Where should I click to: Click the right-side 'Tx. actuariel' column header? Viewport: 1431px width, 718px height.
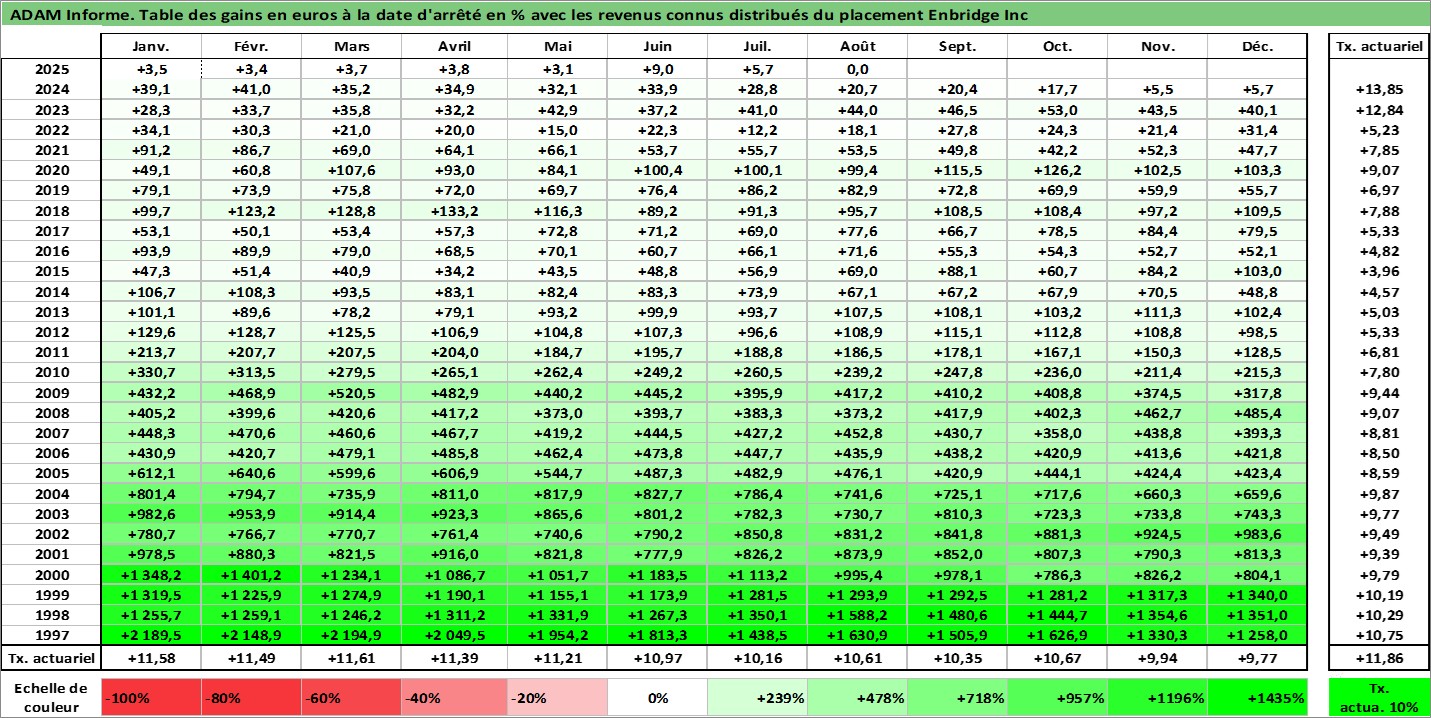[1380, 47]
